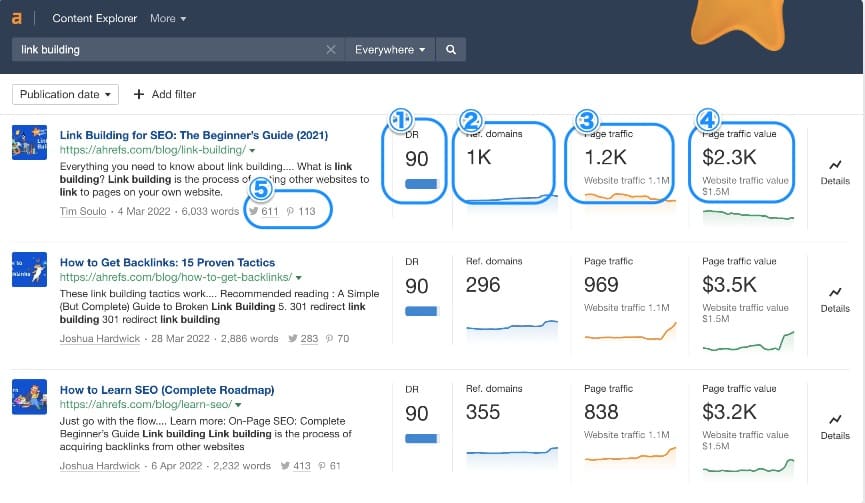Click Twitter icon next to 283 shares
The width and height of the screenshot is (865, 503).
[x=293, y=338]
